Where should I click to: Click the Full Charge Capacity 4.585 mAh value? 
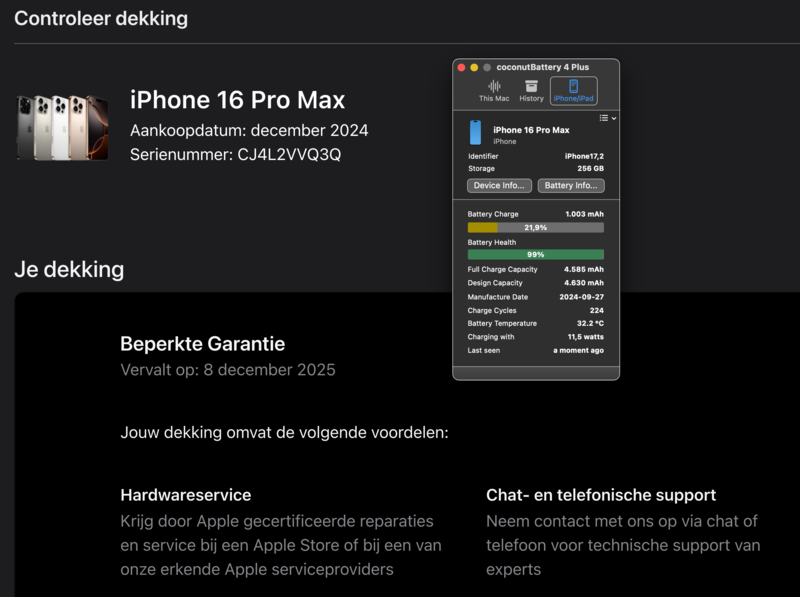584,269
